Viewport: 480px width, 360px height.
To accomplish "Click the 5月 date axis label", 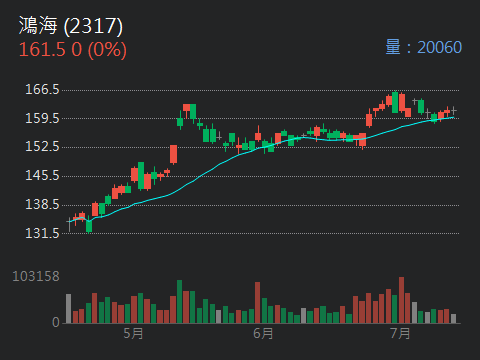I will (x=133, y=333).
